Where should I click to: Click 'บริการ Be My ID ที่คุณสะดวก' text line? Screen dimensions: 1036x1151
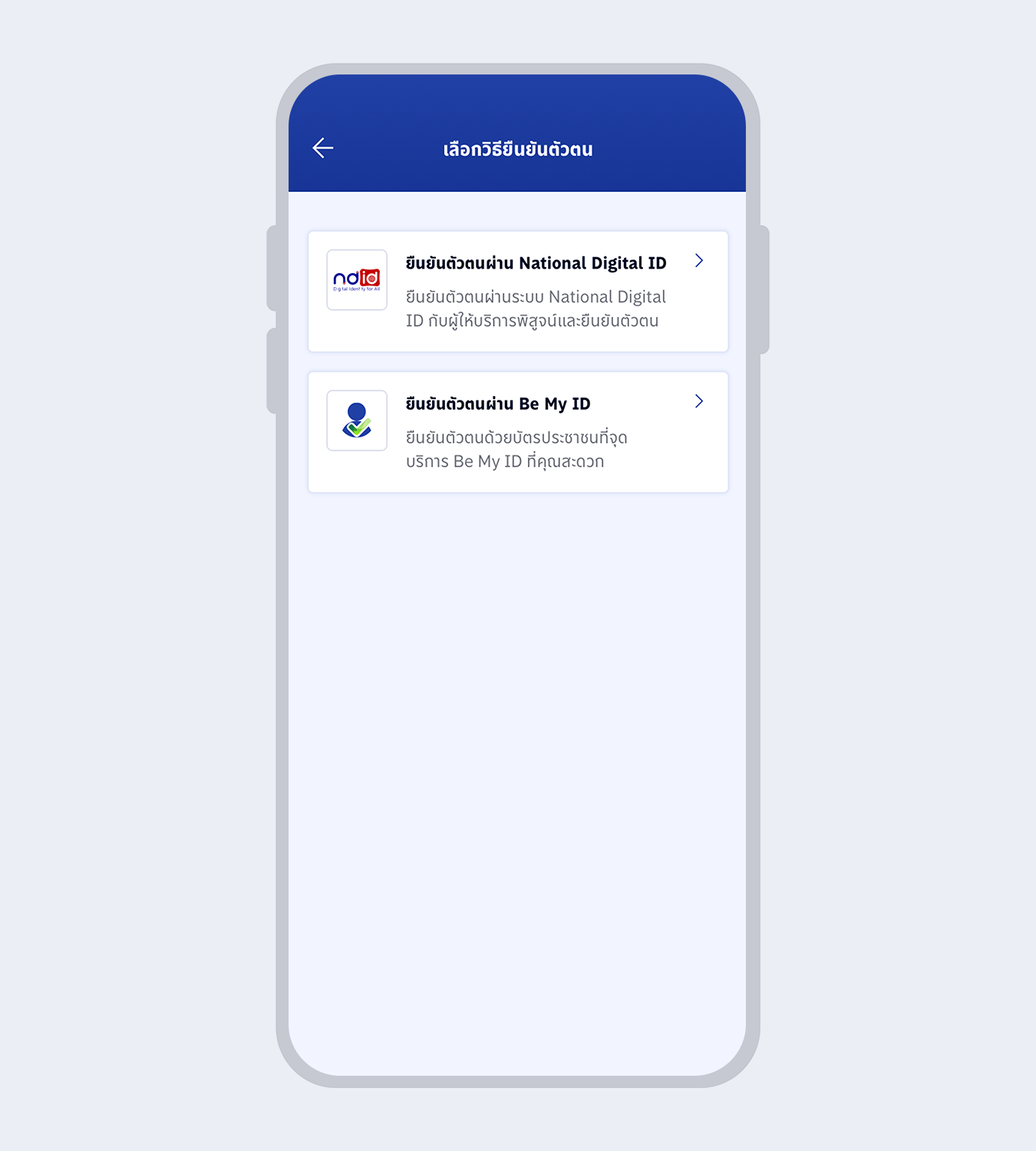pos(505,461)
